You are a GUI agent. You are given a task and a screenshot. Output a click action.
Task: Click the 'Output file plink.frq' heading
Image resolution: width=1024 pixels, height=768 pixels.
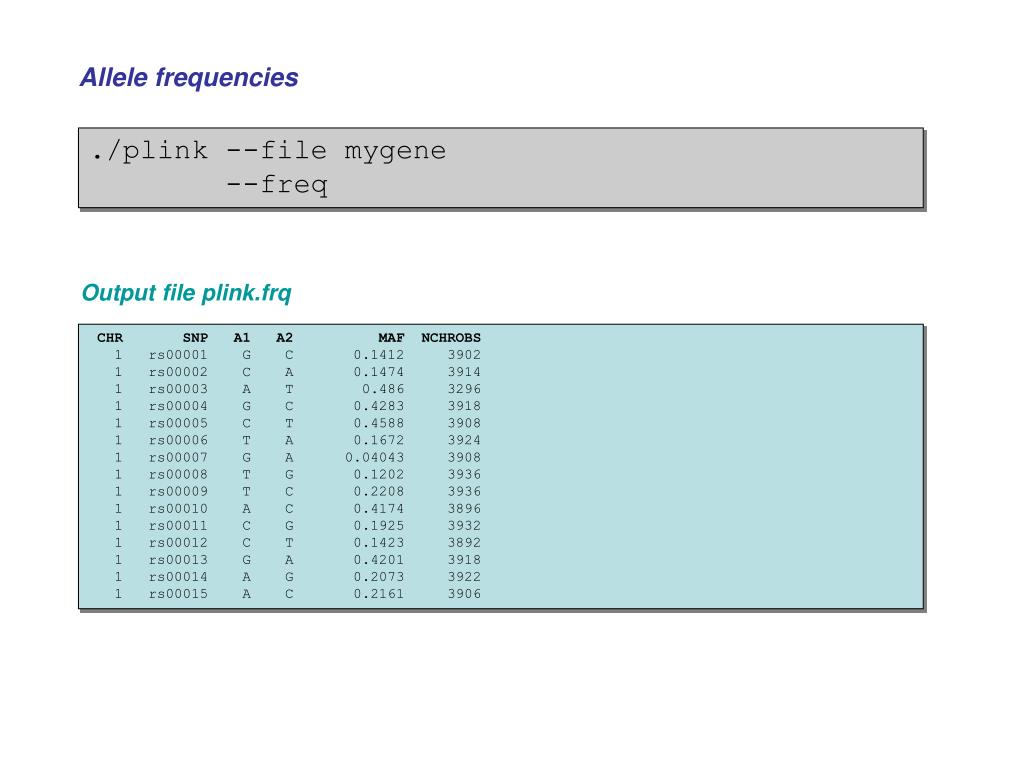point(186,293)
